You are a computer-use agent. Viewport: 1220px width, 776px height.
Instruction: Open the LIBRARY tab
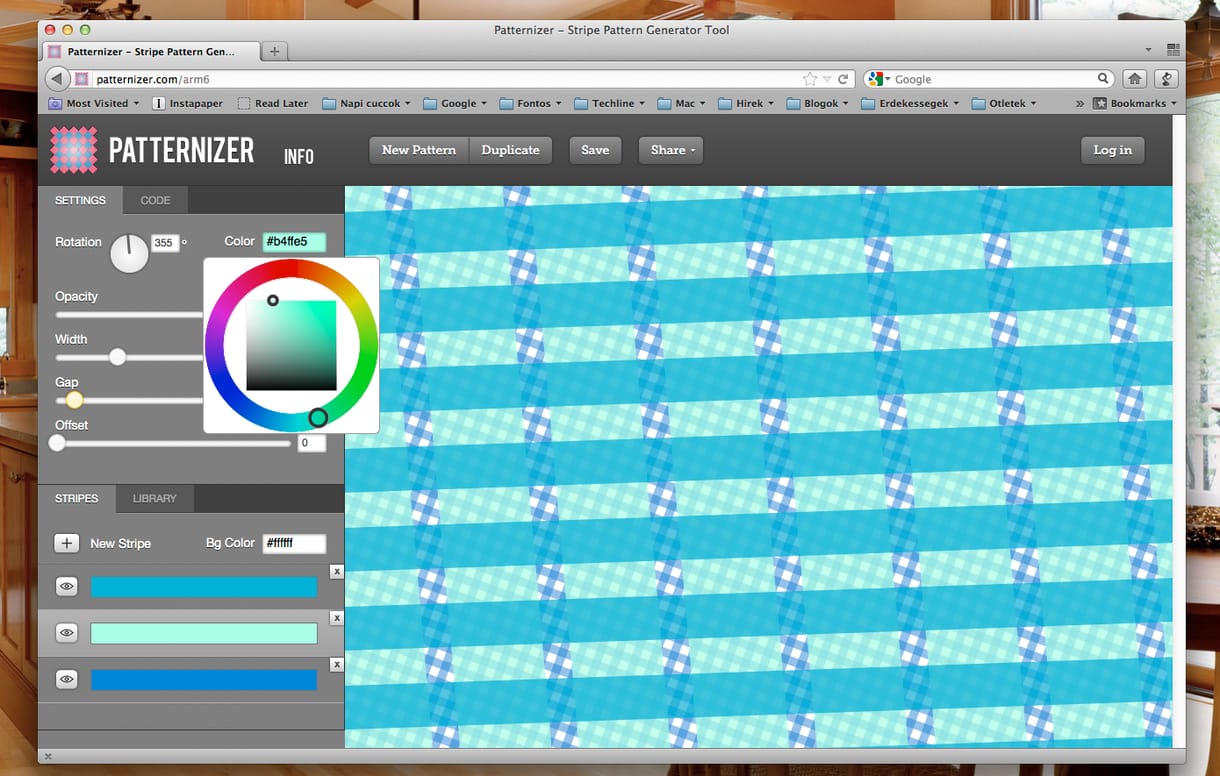155,498
